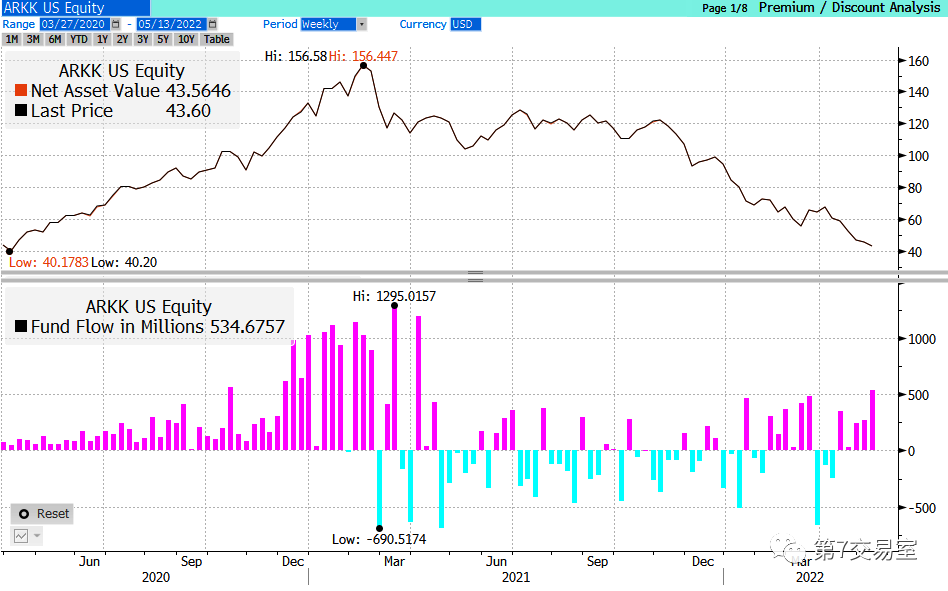The height and width of the screenshot is (591, 948).
Task: Open the Period Weekly dropdown
Action: tap(361, 24)
